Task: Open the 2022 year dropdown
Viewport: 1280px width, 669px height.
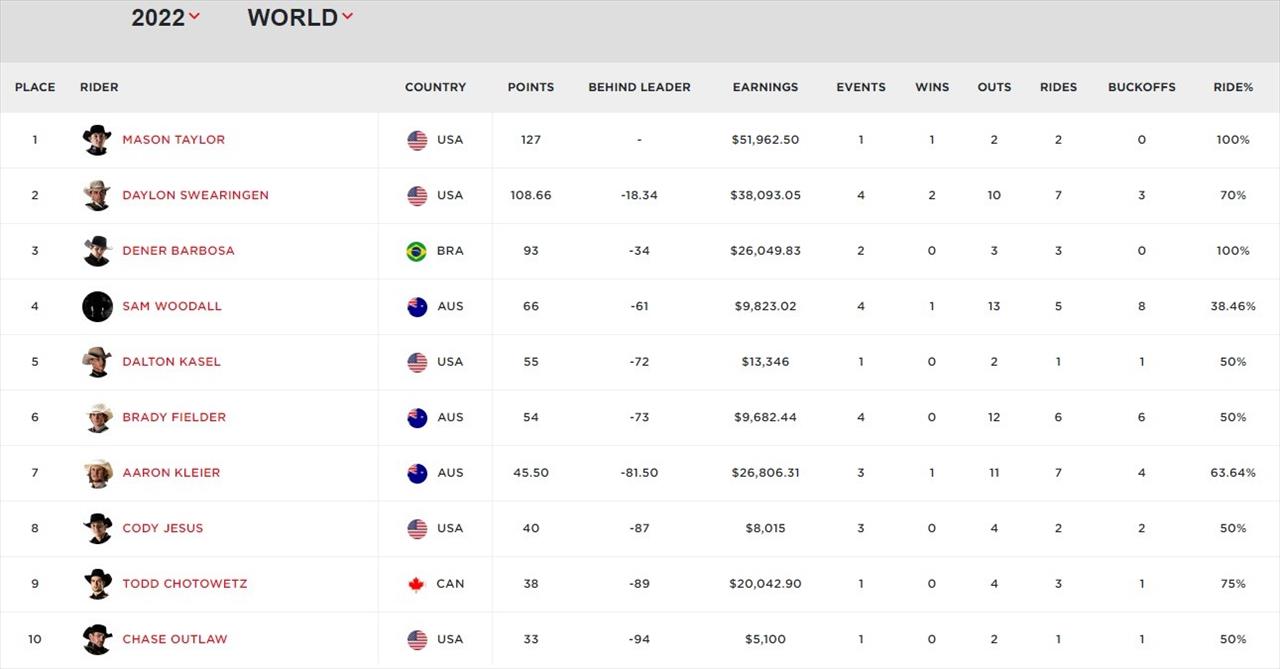Action: click(166, 17)
